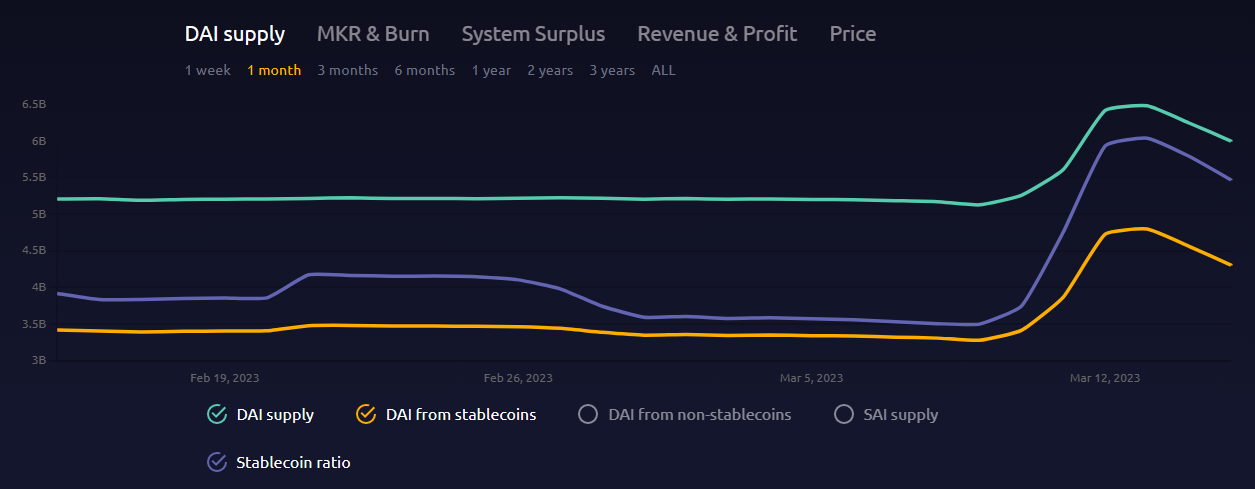
Task: Click the 3.5B y-axis label
Action: point(33,324)
